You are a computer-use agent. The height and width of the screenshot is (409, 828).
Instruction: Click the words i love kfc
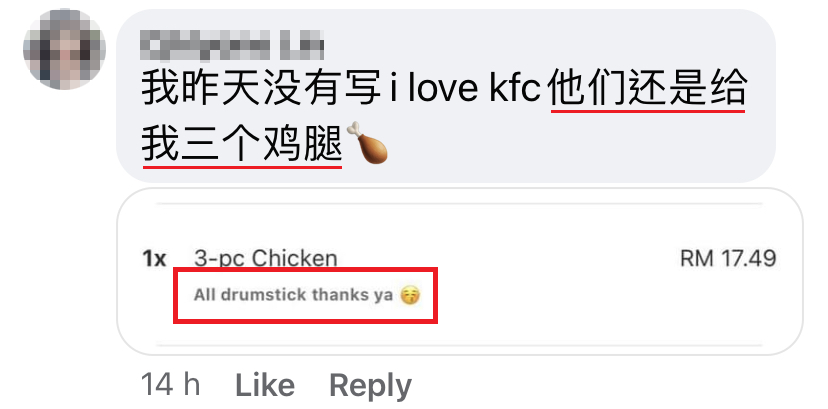464,89
